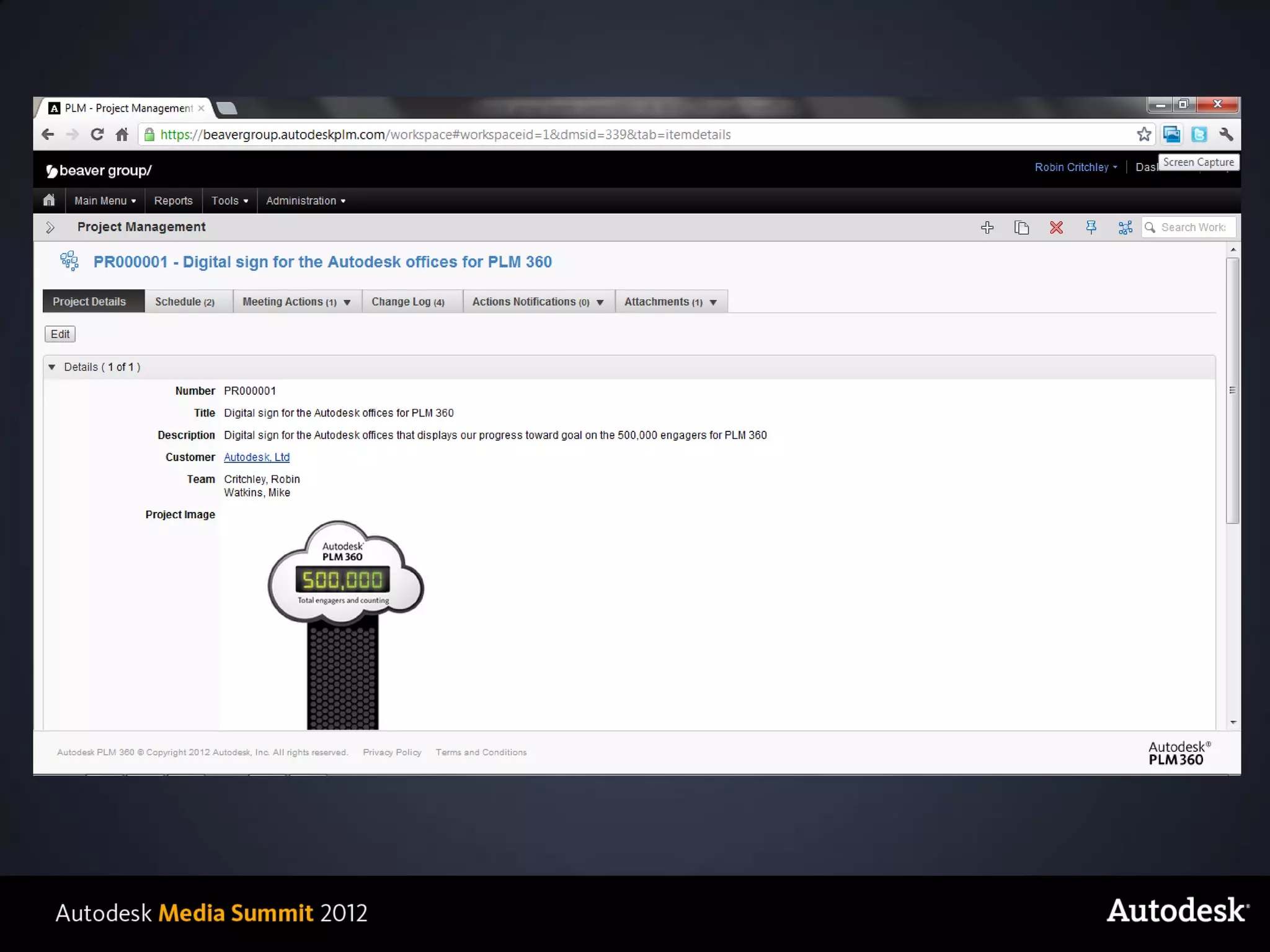The image size is (1270, 952).
Task: Collapse the Details section triangle
Action: (52, 367)
